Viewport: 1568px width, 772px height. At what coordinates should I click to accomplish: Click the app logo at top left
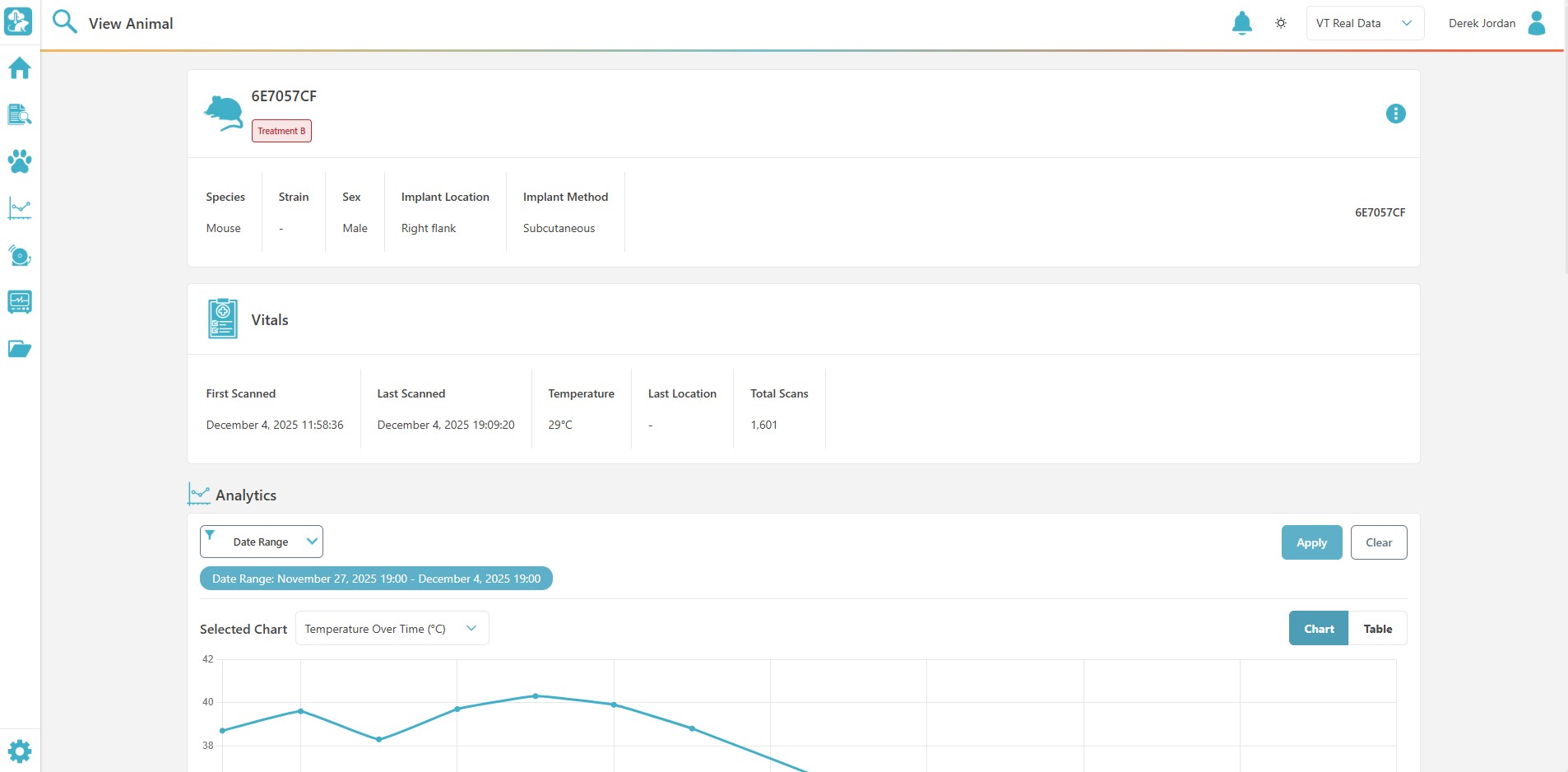pyautogui.click(x=18, y=21)
